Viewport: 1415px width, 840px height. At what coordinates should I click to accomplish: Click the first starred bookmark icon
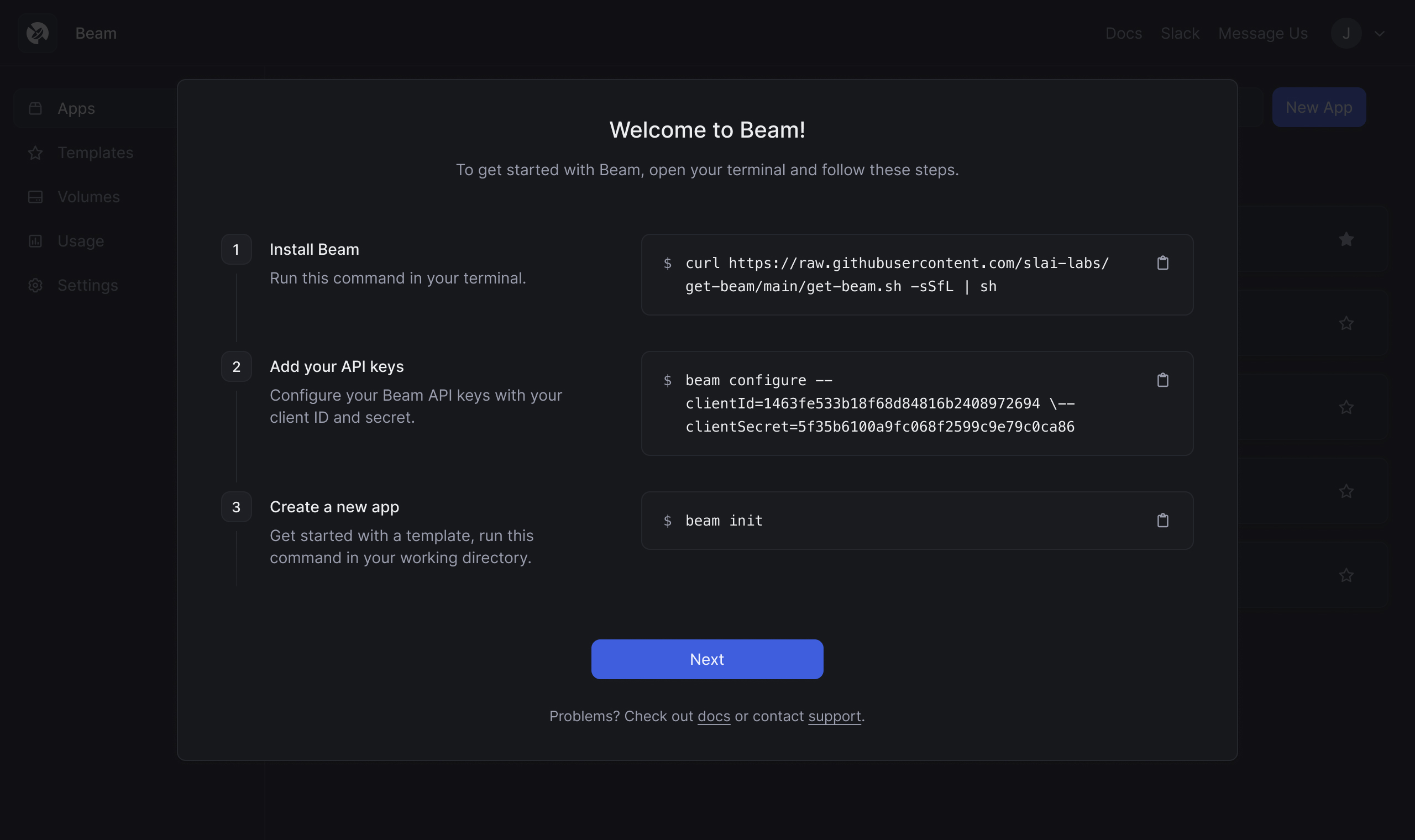pos(1347,239)
